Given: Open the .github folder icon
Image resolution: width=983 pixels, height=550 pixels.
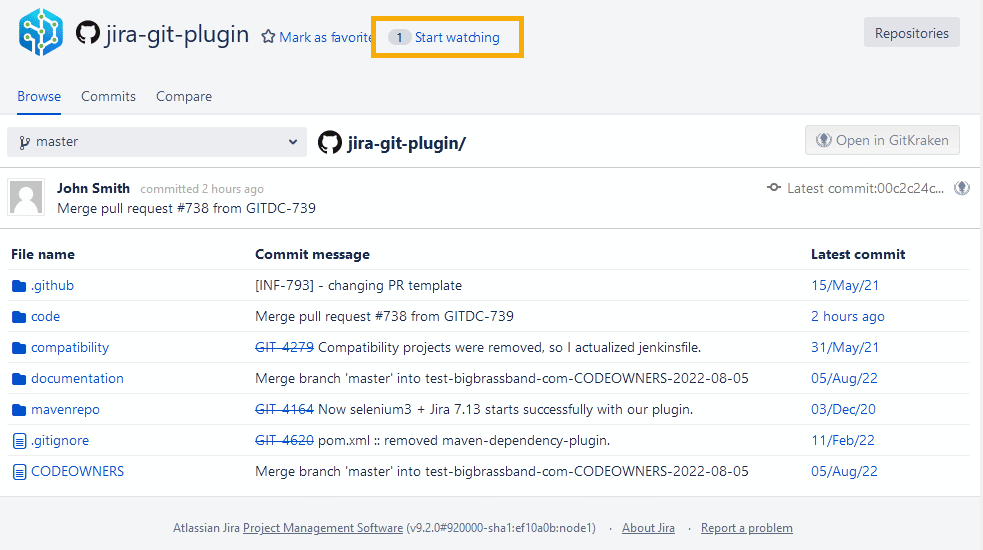Looking at the screenshot, I should (x=19, y=286).
